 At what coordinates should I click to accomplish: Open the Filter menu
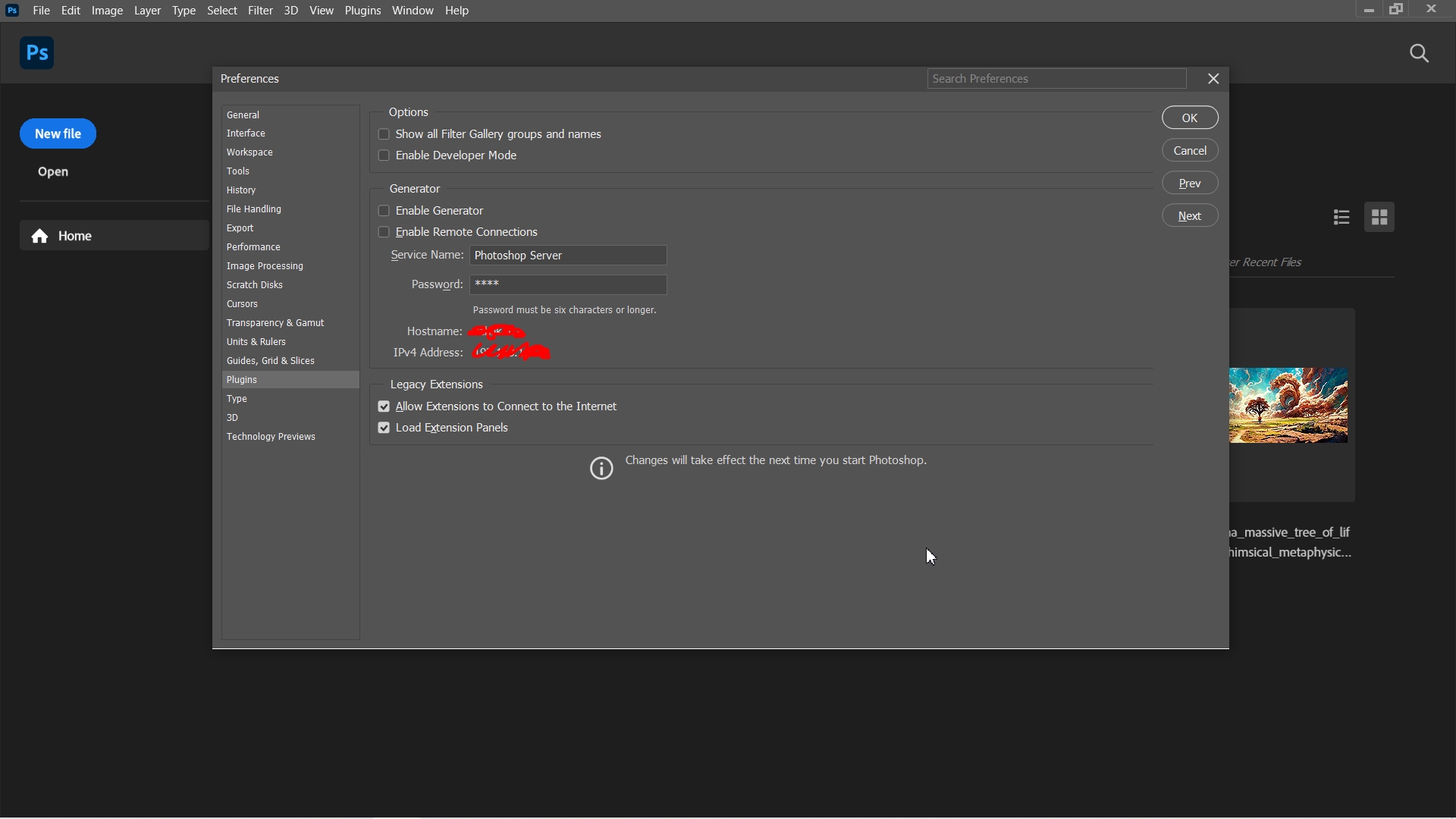260,11
